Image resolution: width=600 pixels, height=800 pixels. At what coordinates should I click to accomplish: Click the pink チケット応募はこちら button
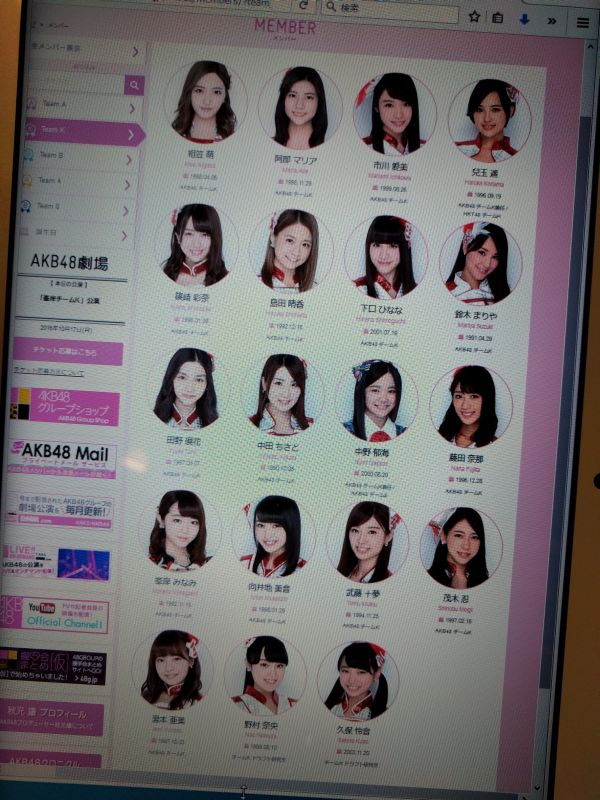tap(68, 351)
